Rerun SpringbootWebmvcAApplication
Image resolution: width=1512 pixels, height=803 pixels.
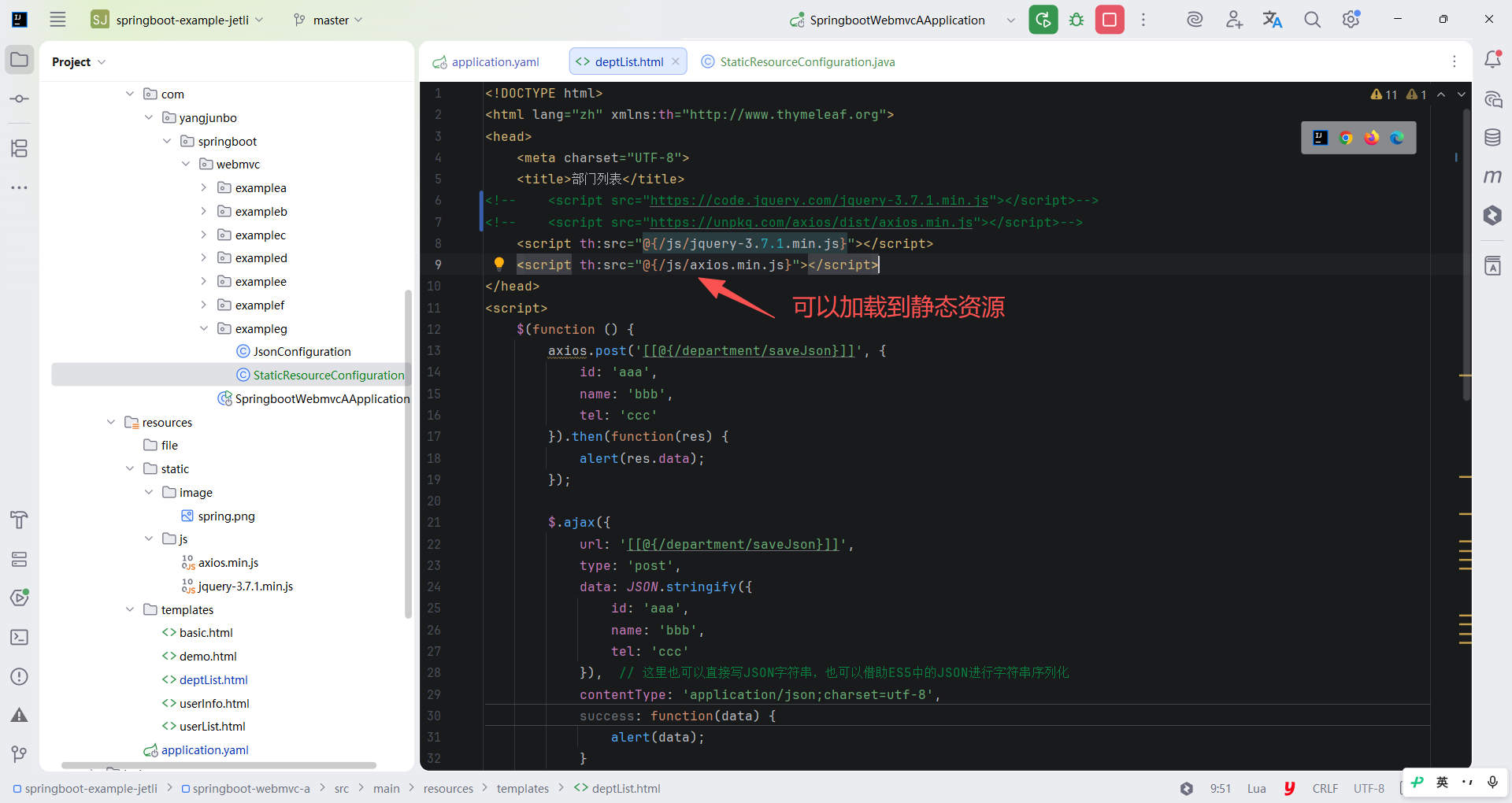(1043, 20)
